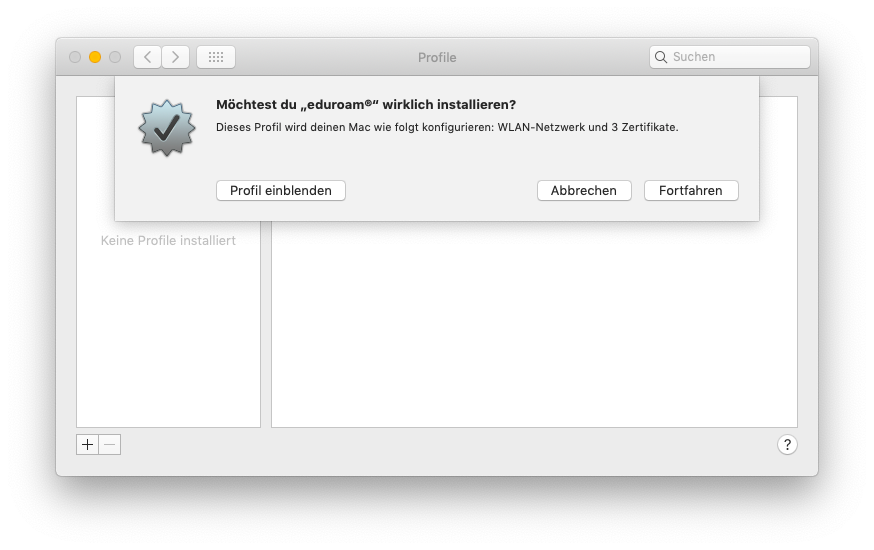The image size is (874, 550).
Task: Remove profile using the minus button
Action: (110, 445)
